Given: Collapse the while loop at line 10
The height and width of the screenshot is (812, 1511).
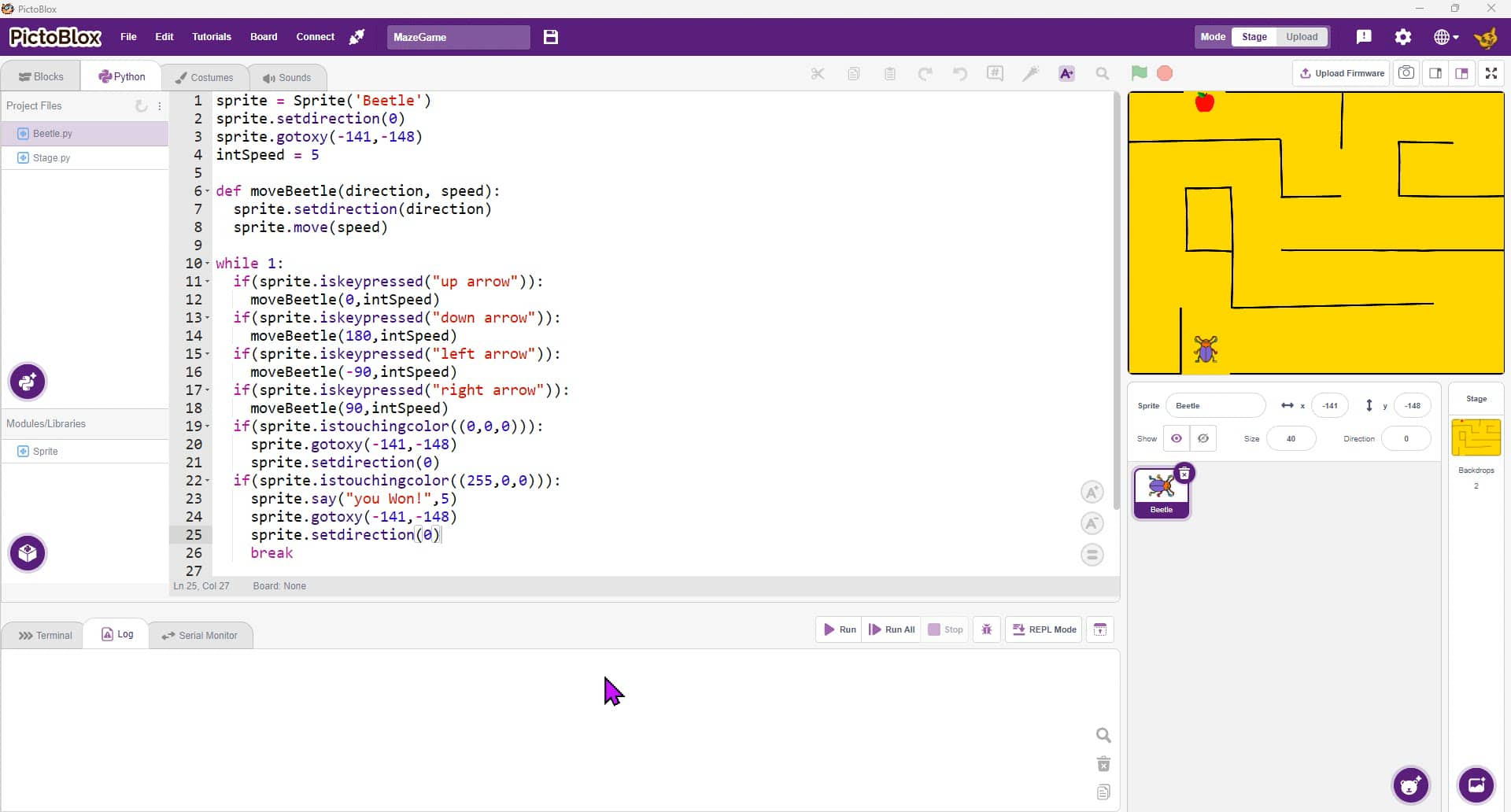Looking at the screenshot, I should [x=208, y=264].
